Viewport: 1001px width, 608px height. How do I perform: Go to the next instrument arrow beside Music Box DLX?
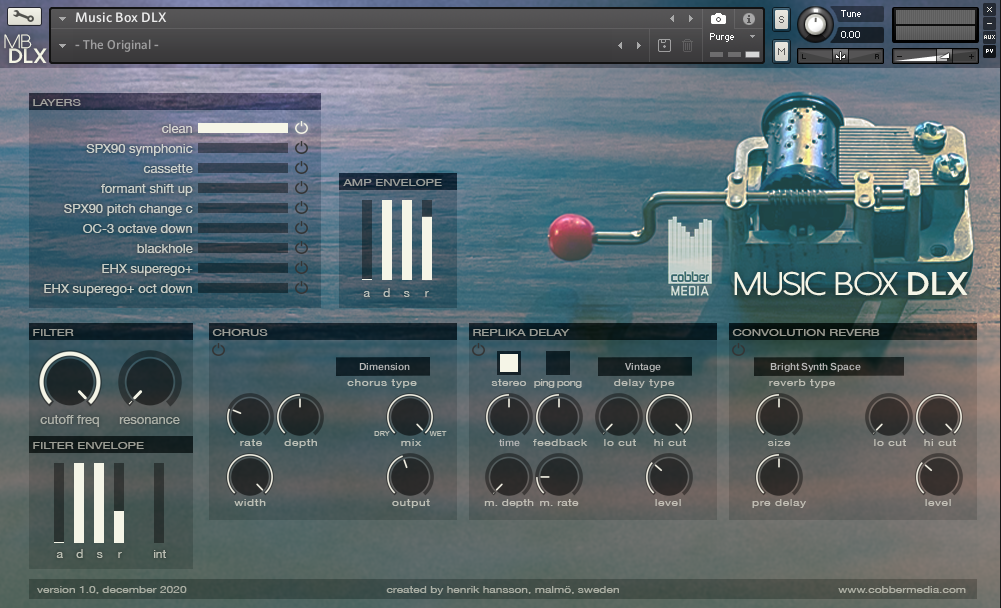[691, 19]
